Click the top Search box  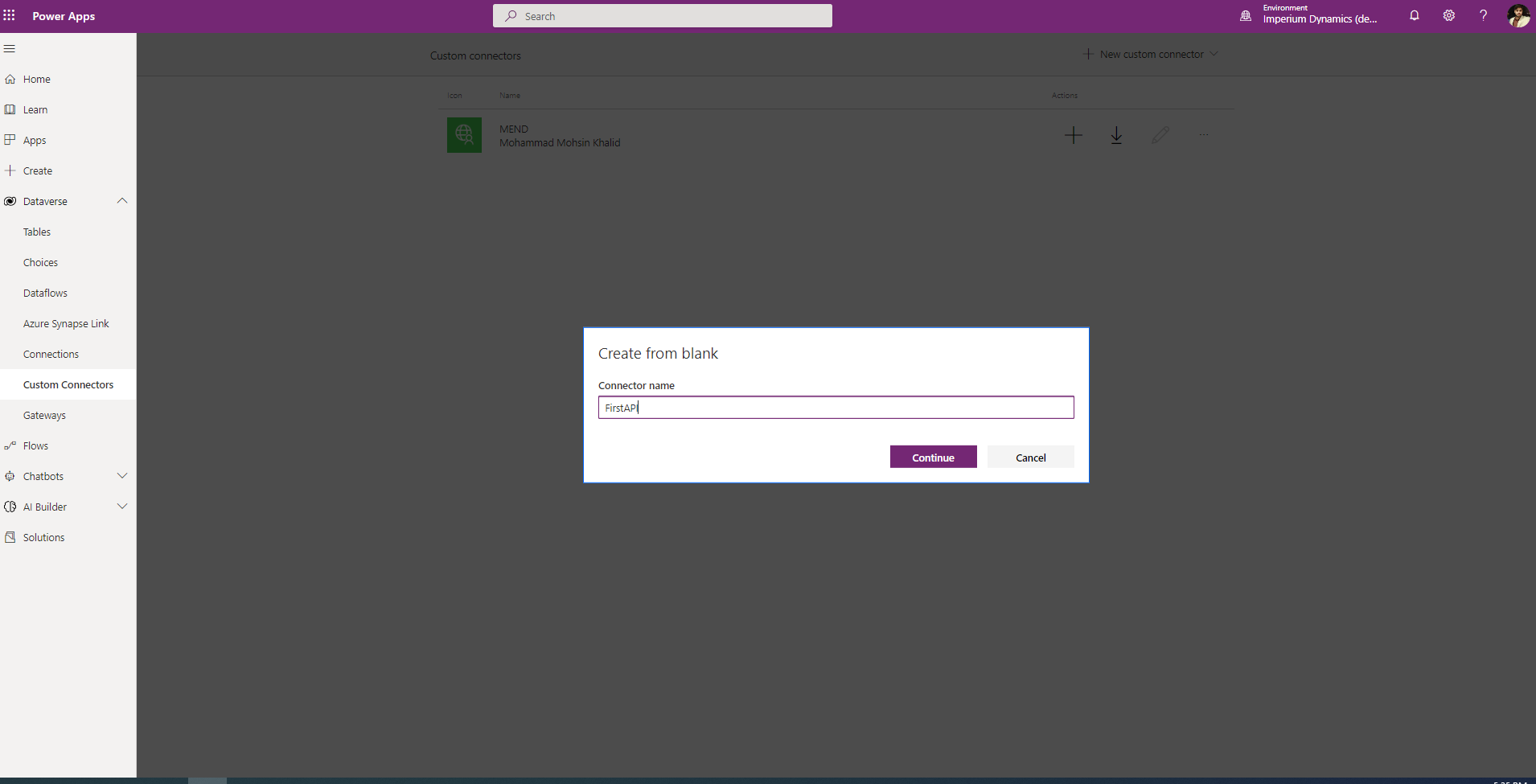click(x=662, y=16)
